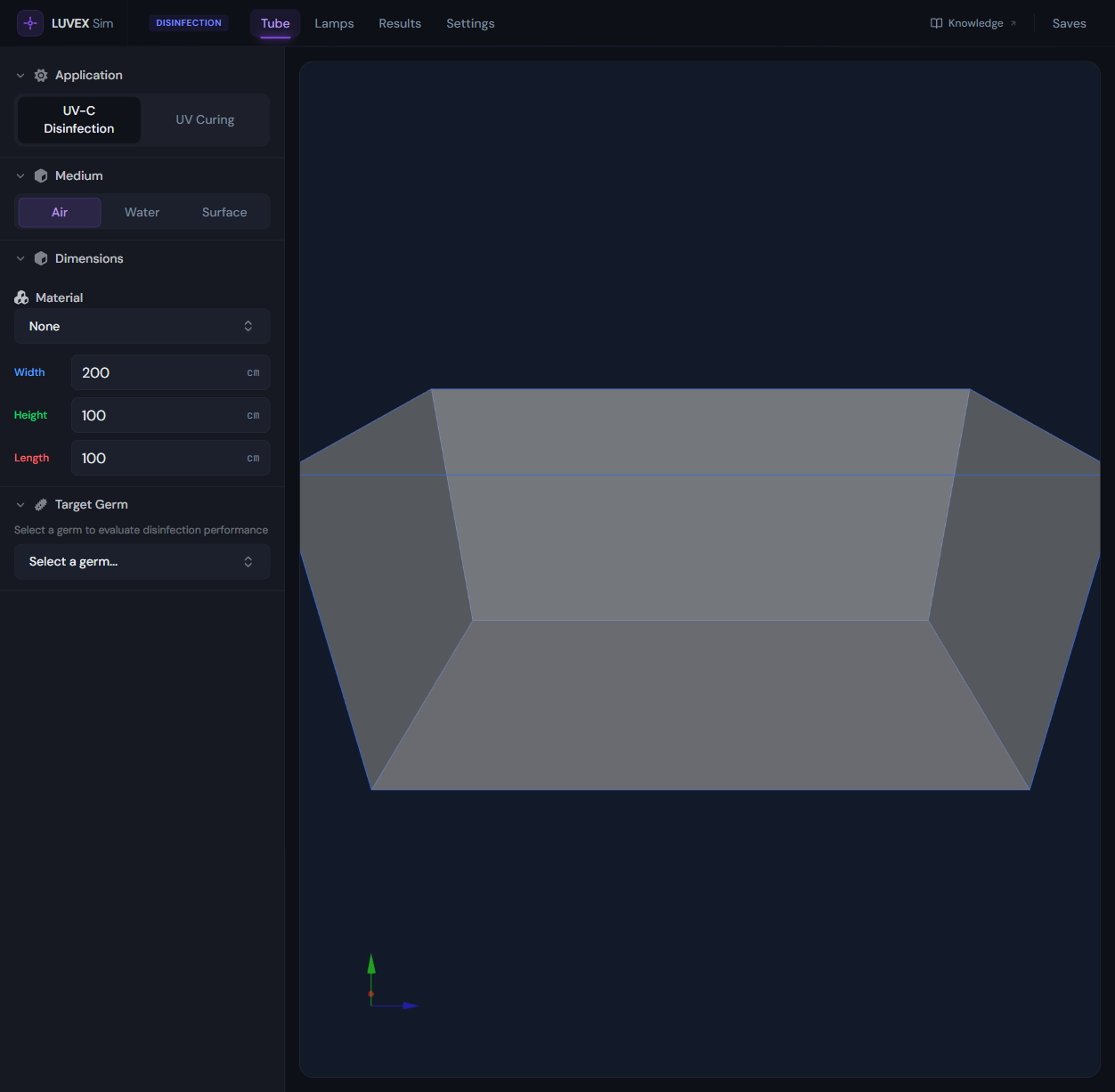Click the gear icon beside Application
The width and height of the screenshot is (1115, 1092).
[41, 75]
